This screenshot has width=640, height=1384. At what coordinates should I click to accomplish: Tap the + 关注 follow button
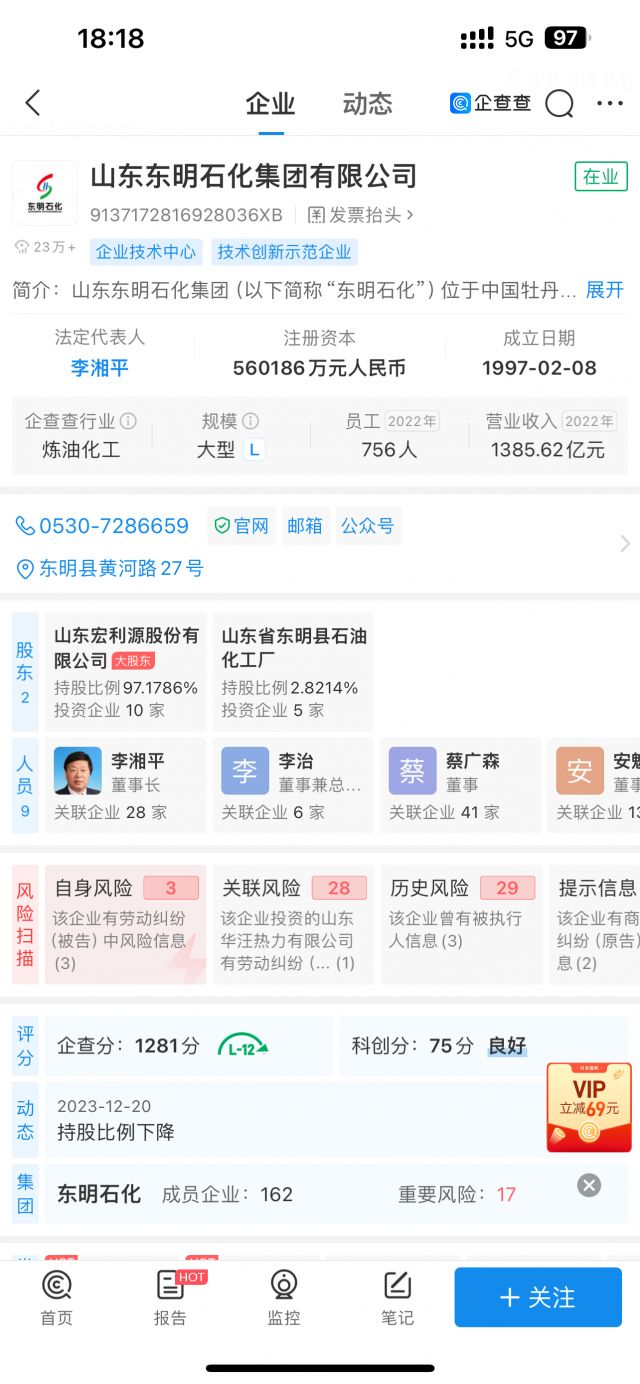pos(538,1297)
